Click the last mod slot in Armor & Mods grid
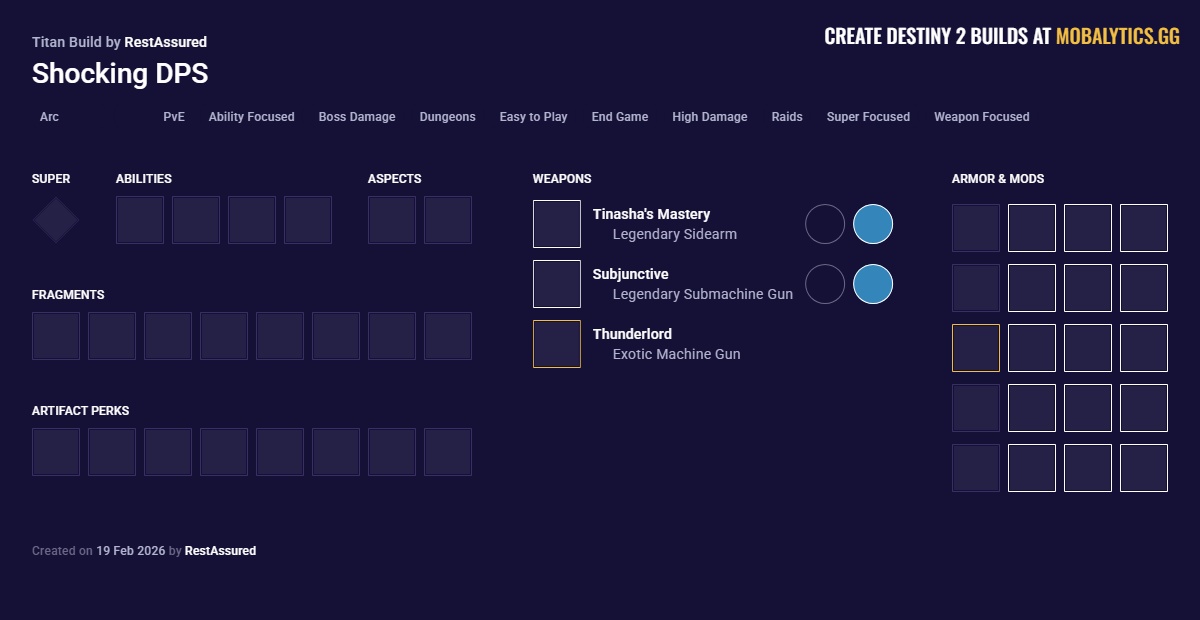1200x620 pixels. click(x=1144, y=467)
